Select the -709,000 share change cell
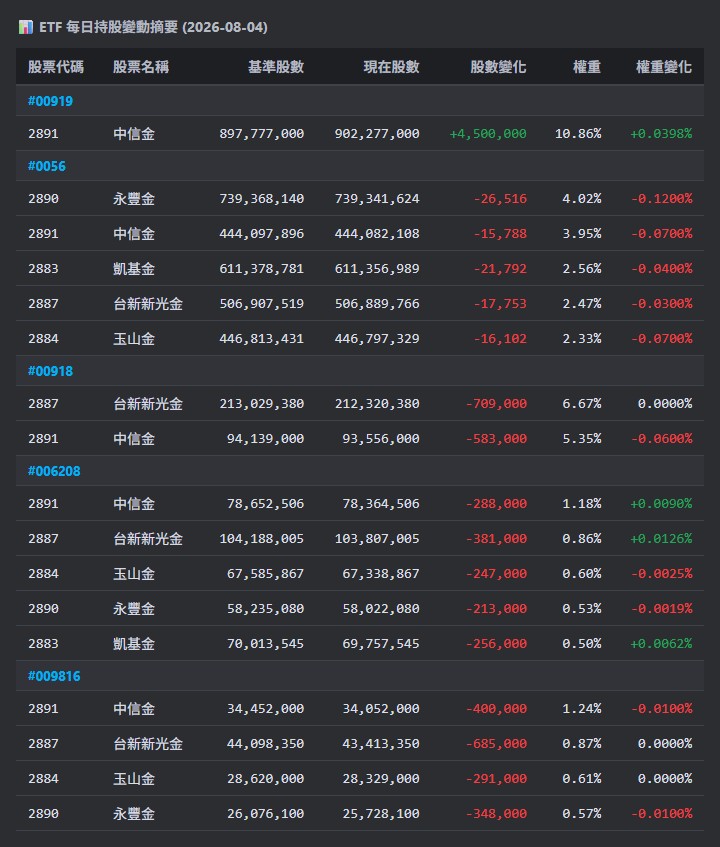 point(496,404)
